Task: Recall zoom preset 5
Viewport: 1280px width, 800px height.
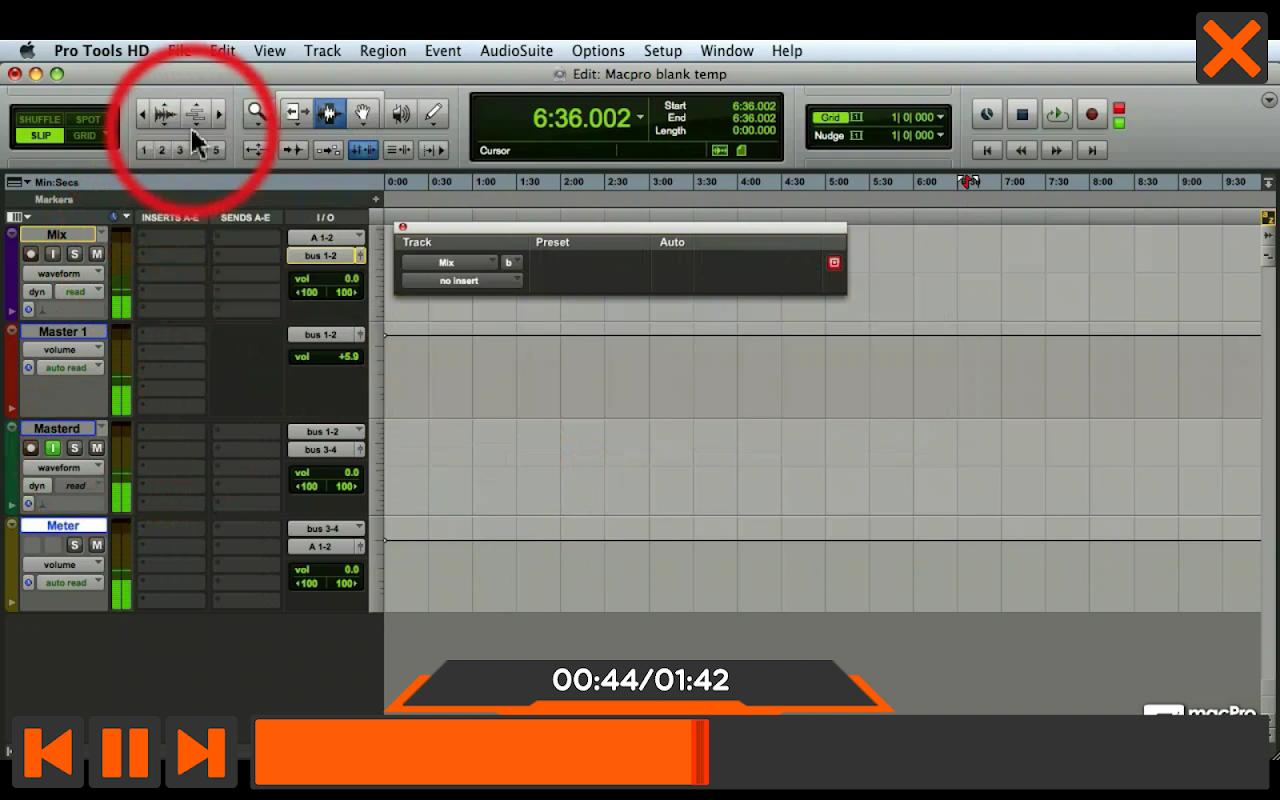Action: pyautogui.click(x=216, y=150)
